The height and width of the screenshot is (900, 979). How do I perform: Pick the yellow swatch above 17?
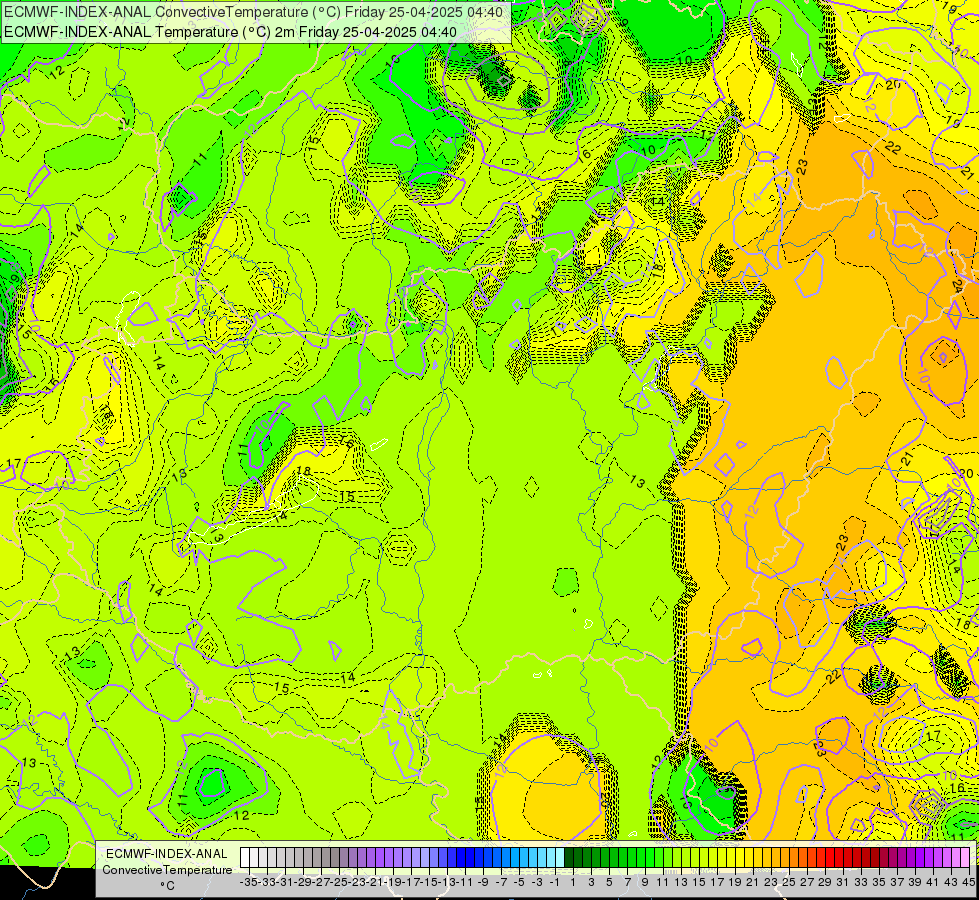[x=712, y=858]
